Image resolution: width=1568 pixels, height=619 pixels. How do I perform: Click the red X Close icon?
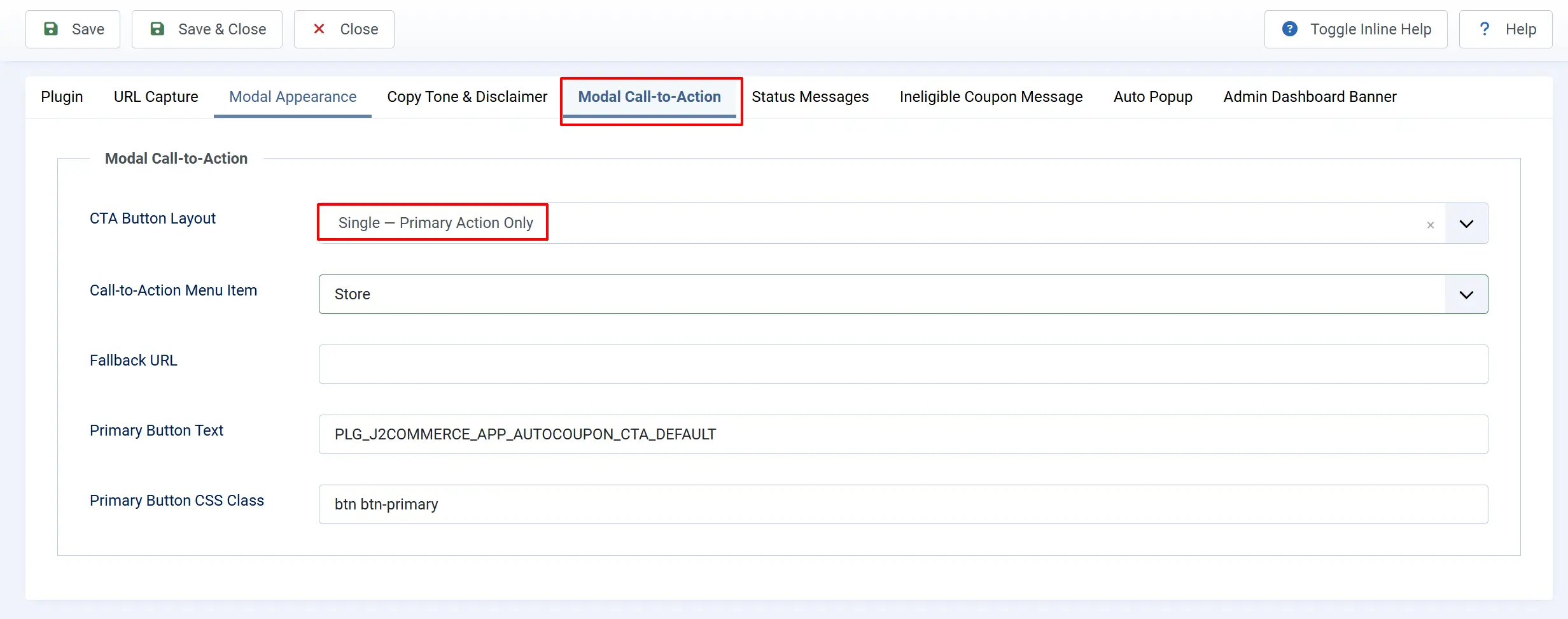tap(319, 29)
